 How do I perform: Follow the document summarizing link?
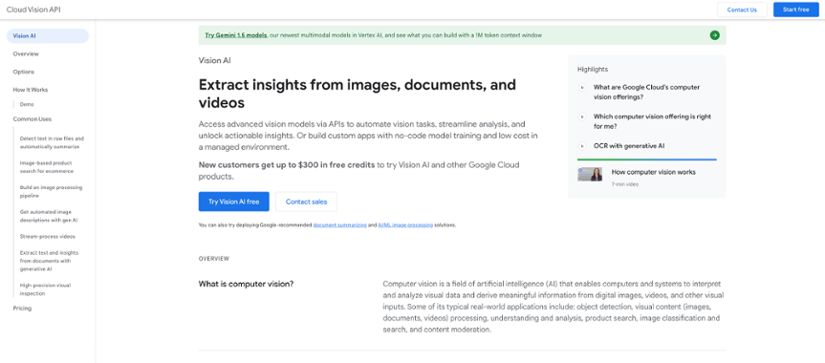coord(340,225)
